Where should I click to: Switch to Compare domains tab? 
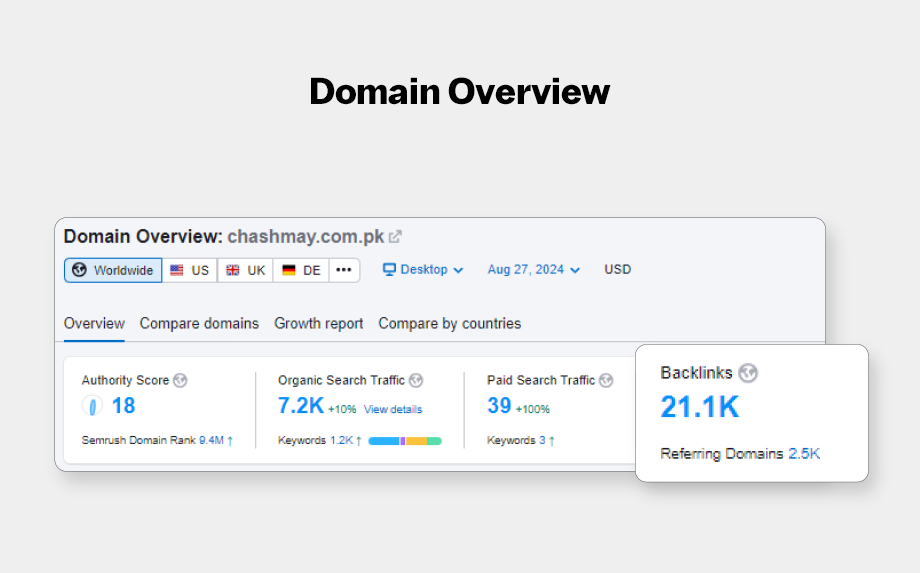[199, 323]
